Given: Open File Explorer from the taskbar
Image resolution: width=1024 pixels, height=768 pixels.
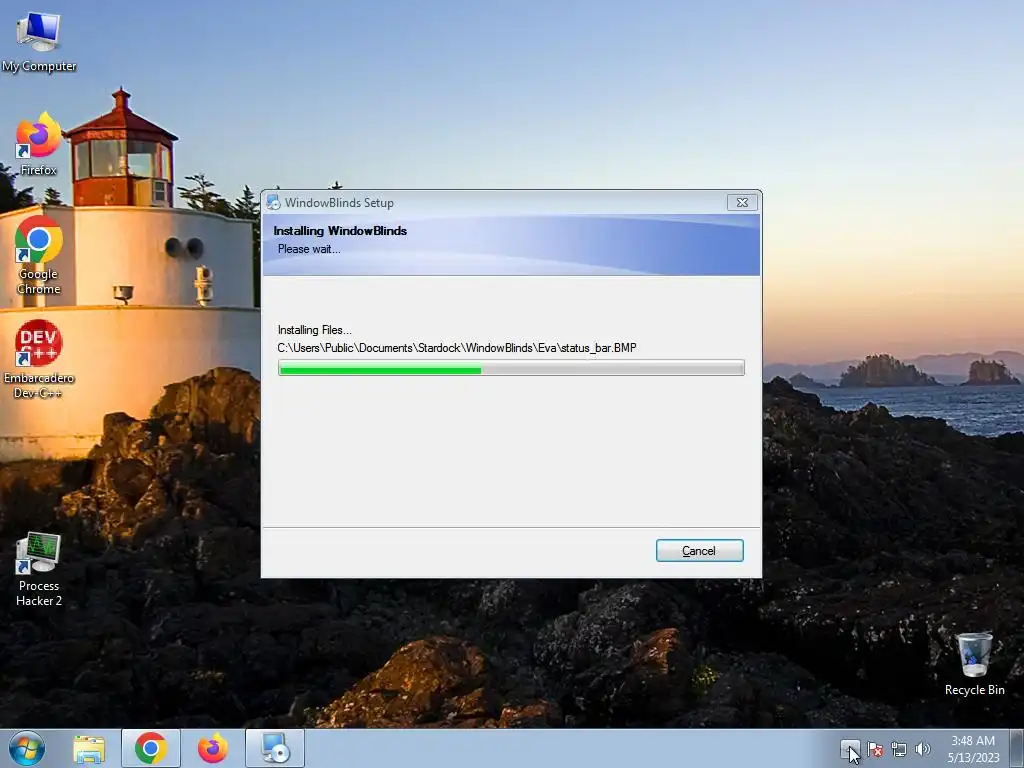Looking at the screenshot, I should [x=89, y=748].
